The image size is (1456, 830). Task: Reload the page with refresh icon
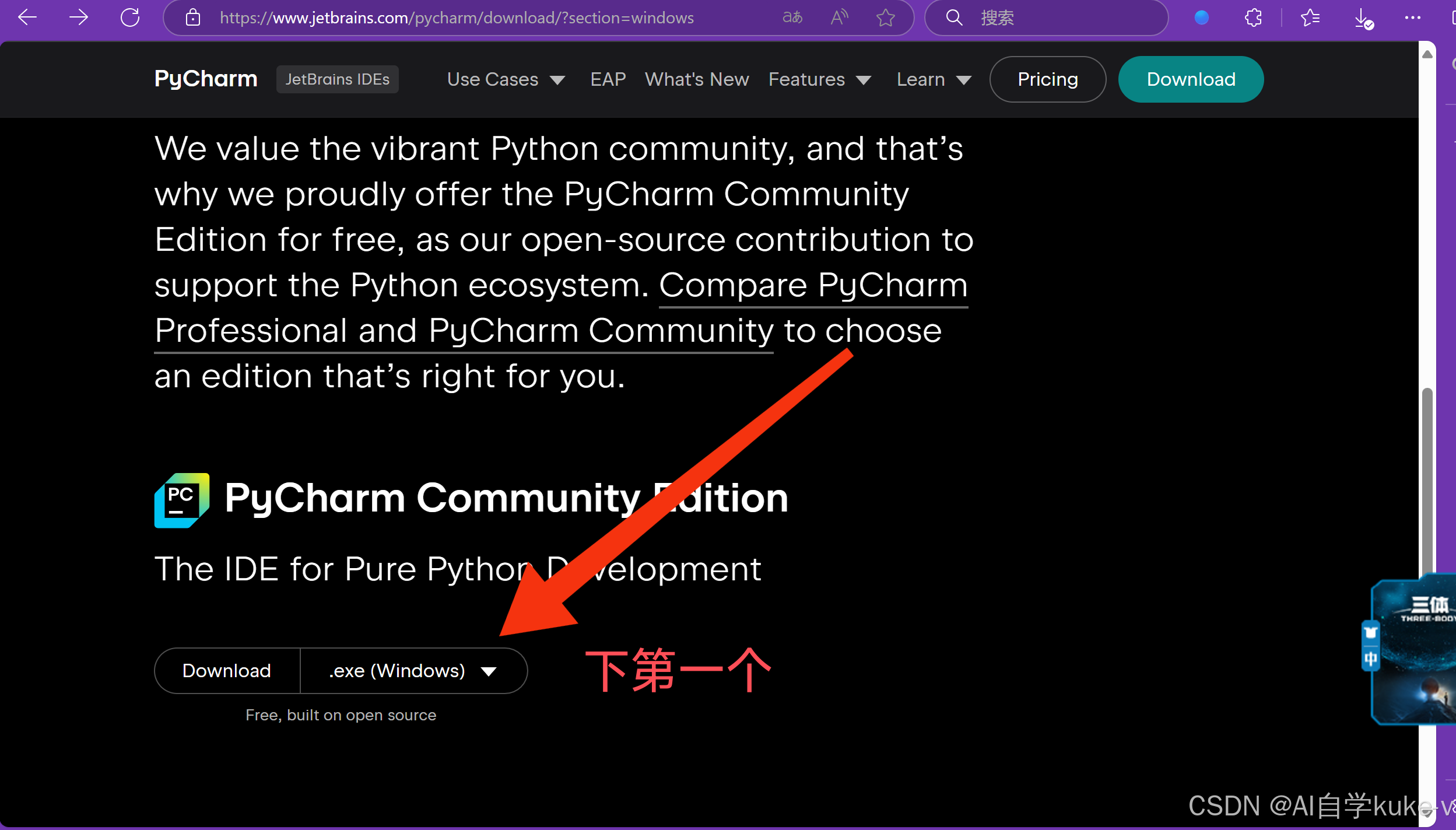coord(129,17)
